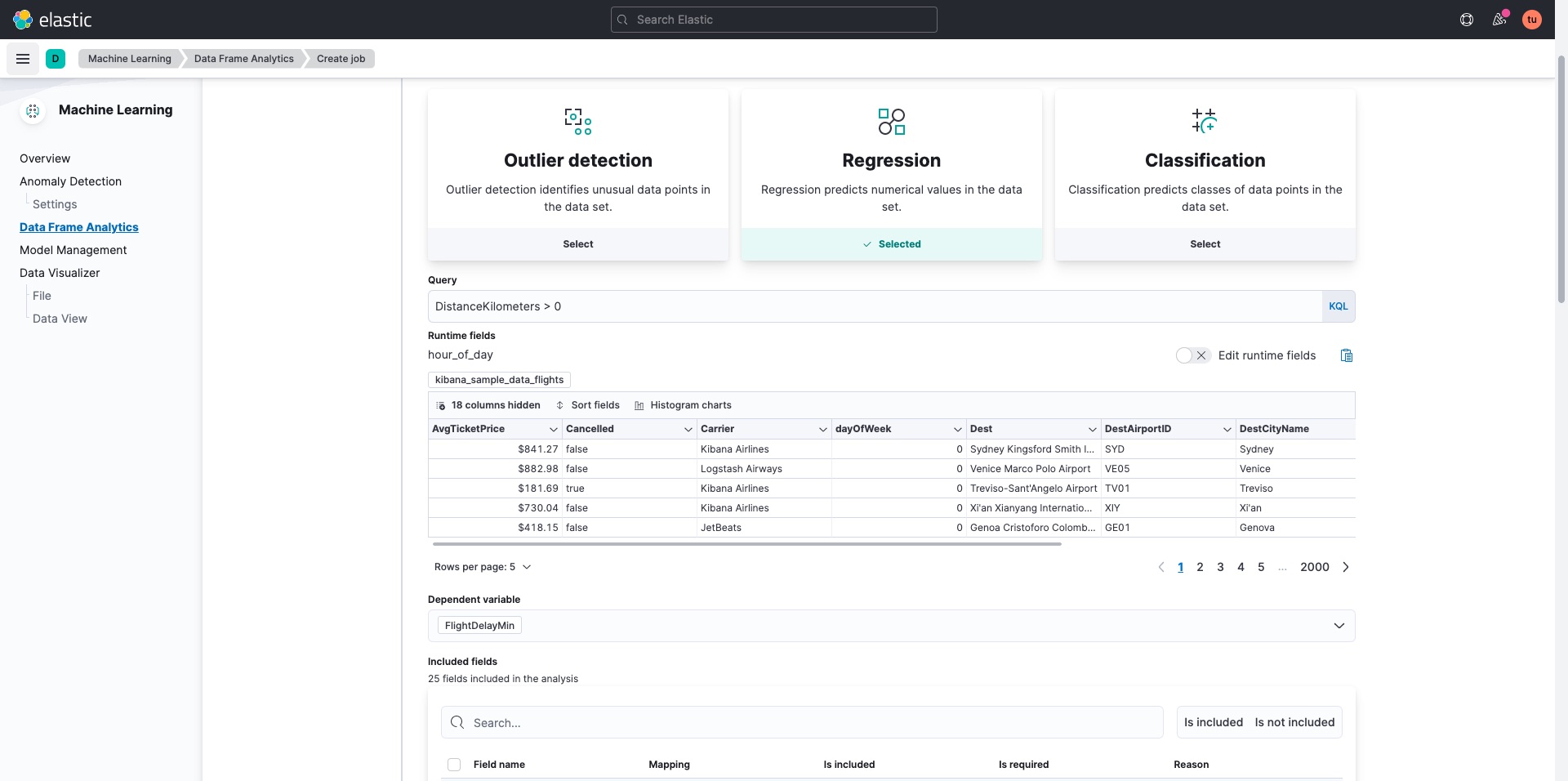This screenshot has height=781, width=1568.
Task: Click the 'tu' user avatar
Action: click(x=1531, y=20)
